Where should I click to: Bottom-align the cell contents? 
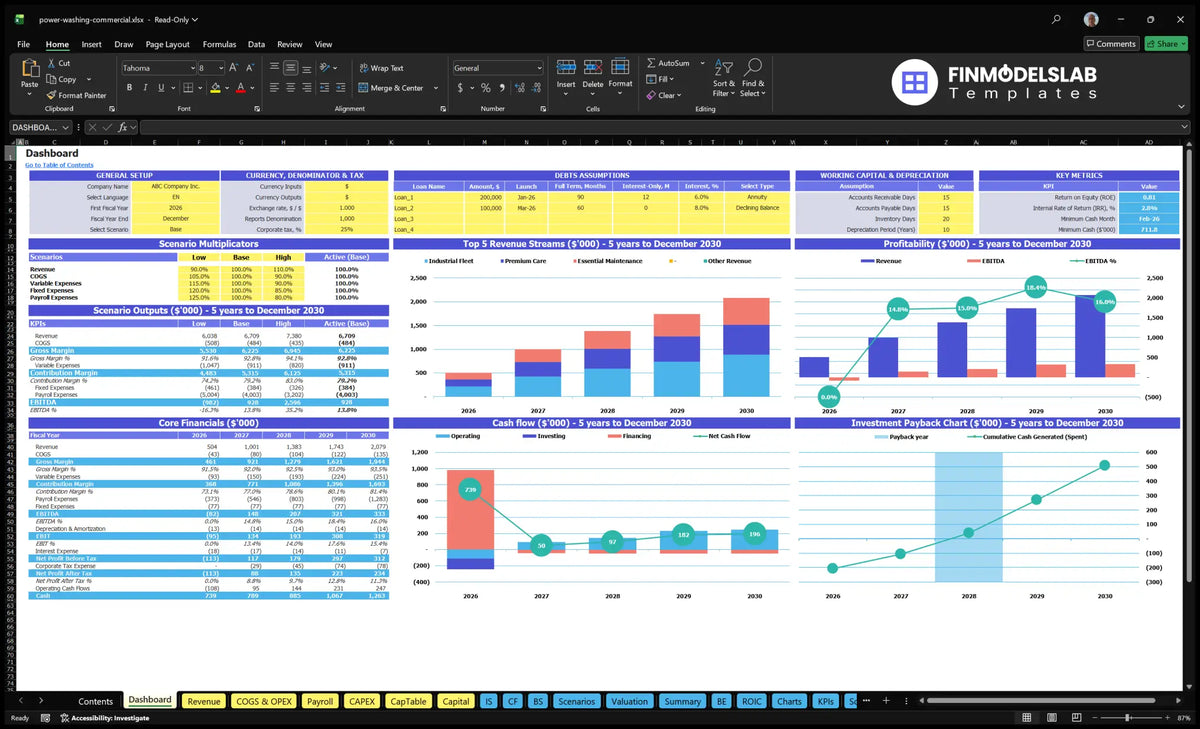pyautogui.click(x=306, y=68)
